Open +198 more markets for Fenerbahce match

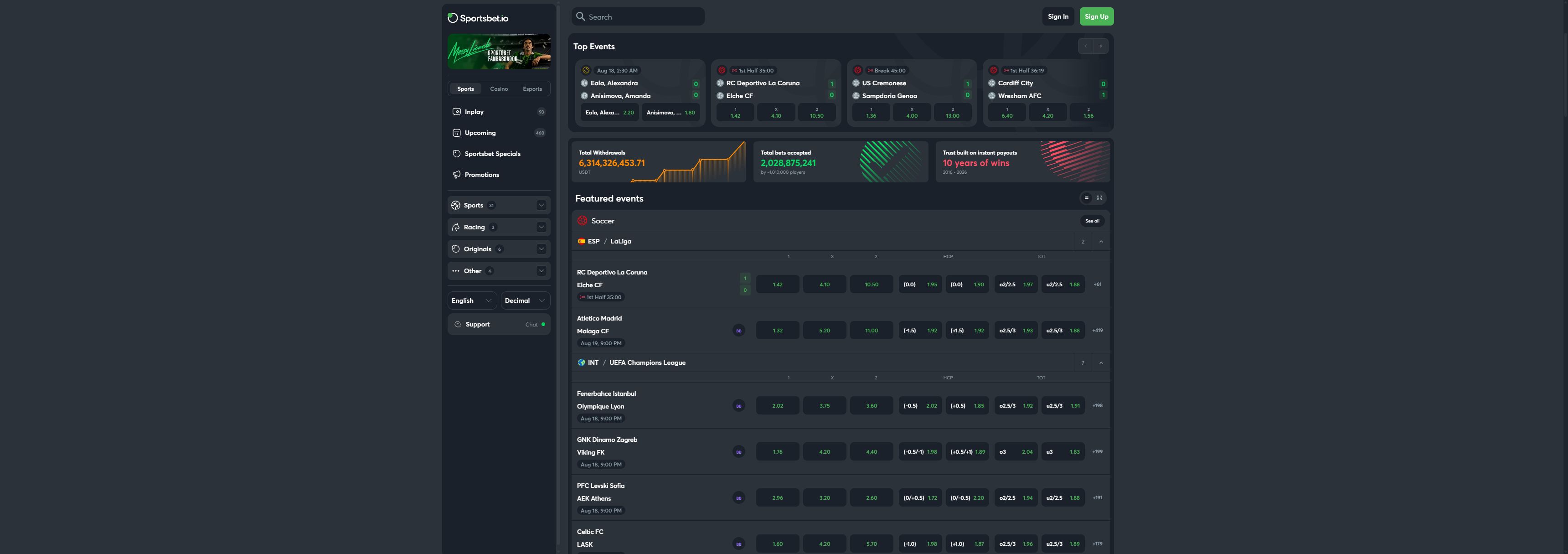point(1098,406)
